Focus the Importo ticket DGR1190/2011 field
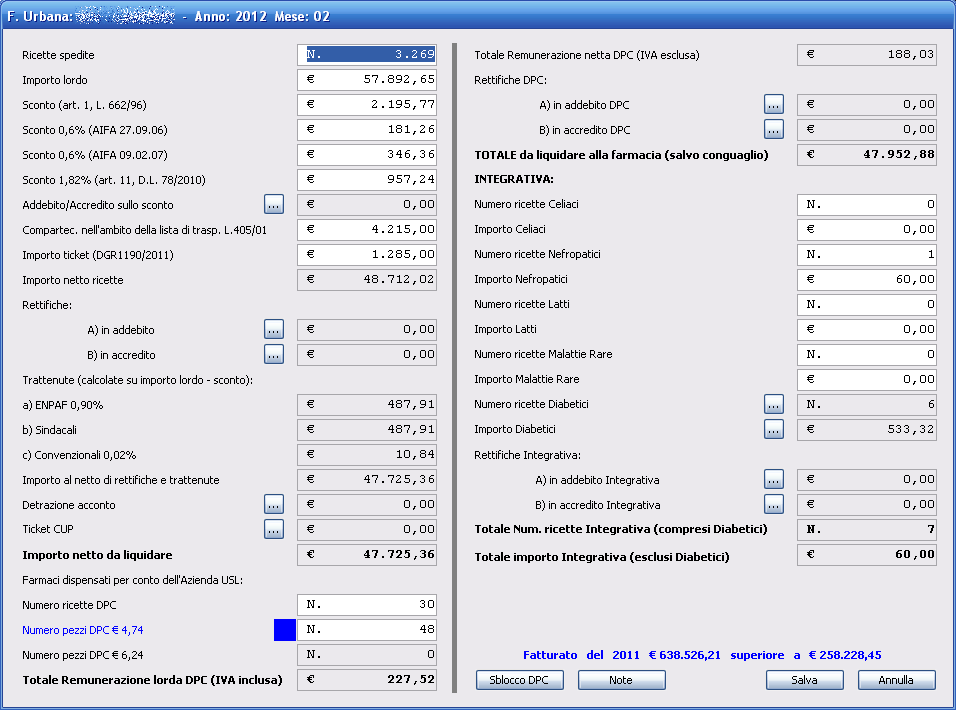Image resolution: width=956 pixels, height=710 pixels. tap(367, 255)
